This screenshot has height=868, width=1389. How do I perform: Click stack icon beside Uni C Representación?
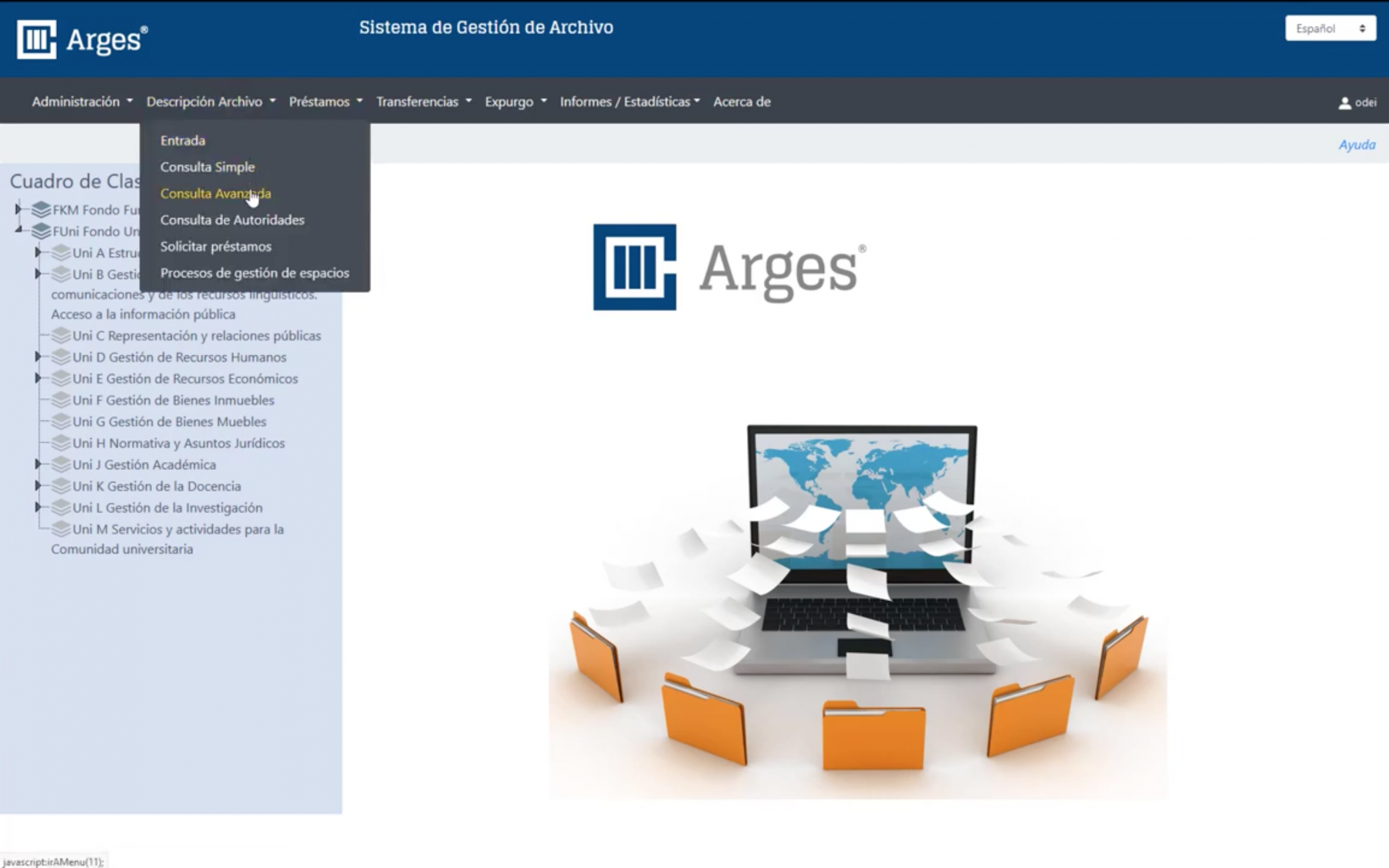61,336
